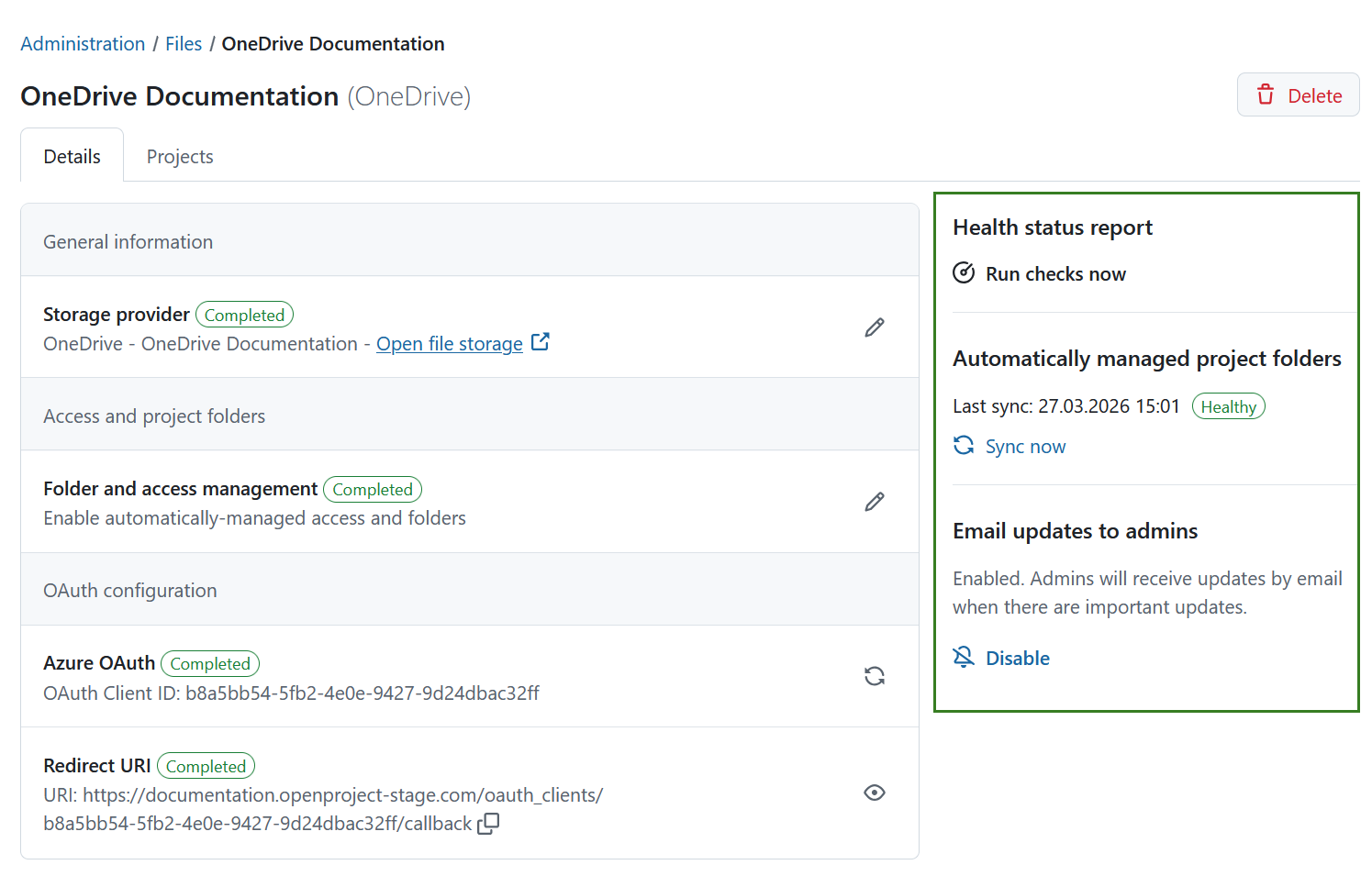
Task: Click the Open file storage link
Action: tap(449, 343)
